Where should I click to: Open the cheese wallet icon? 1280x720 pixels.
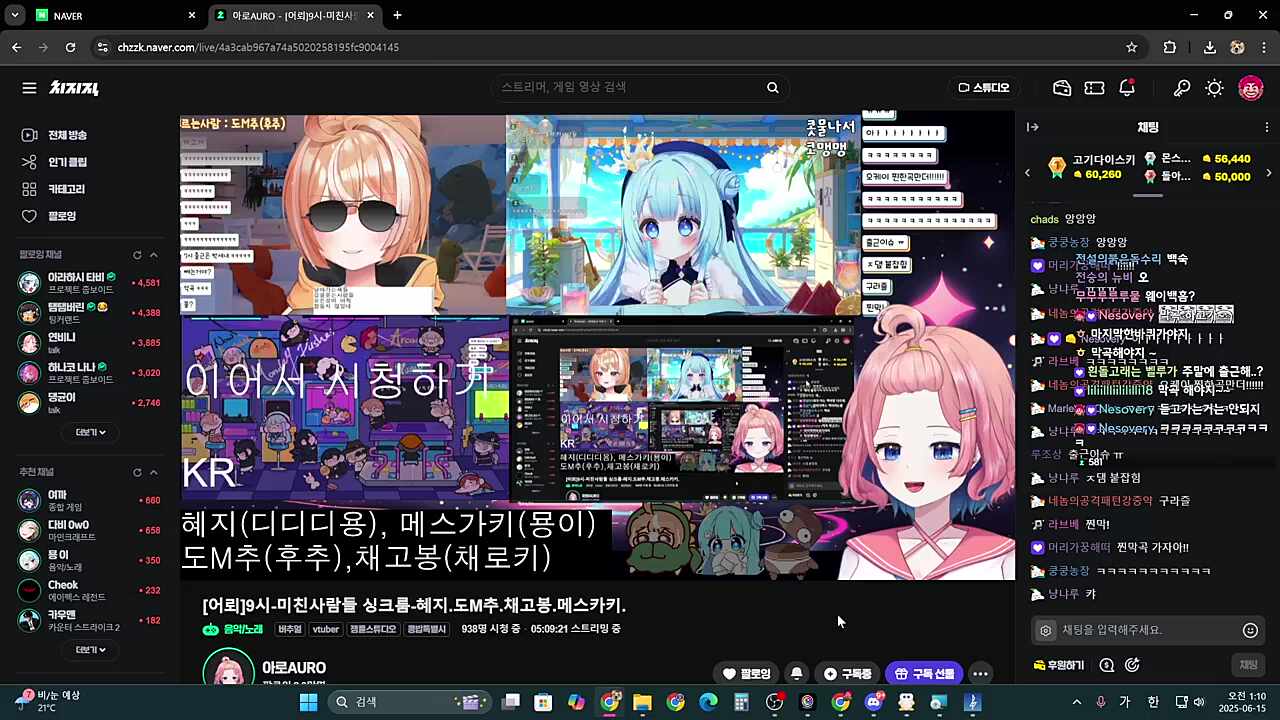coord(1062,88)
